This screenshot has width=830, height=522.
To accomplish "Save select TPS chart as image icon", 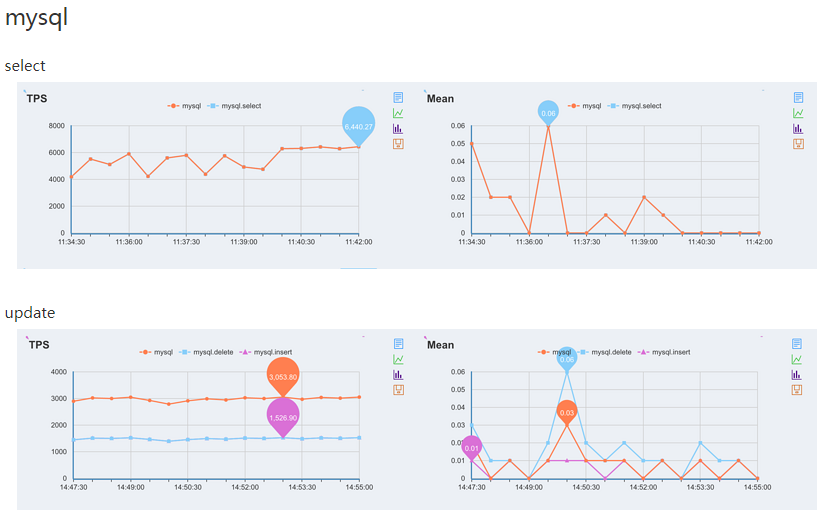I will pos(398,144).
